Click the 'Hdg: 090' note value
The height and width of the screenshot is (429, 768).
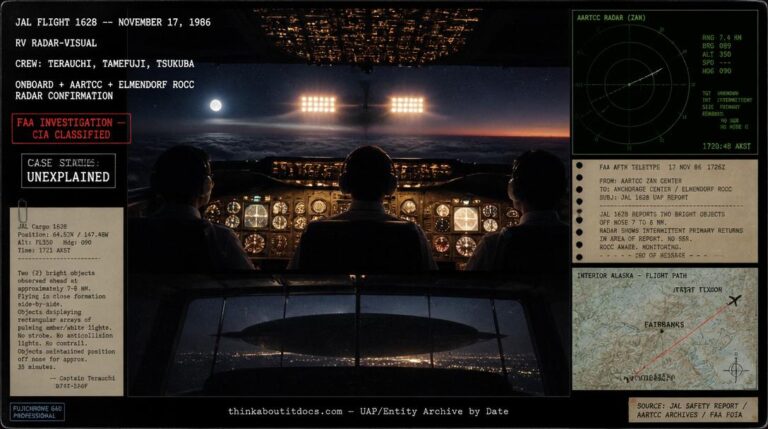tap(78, 242)
